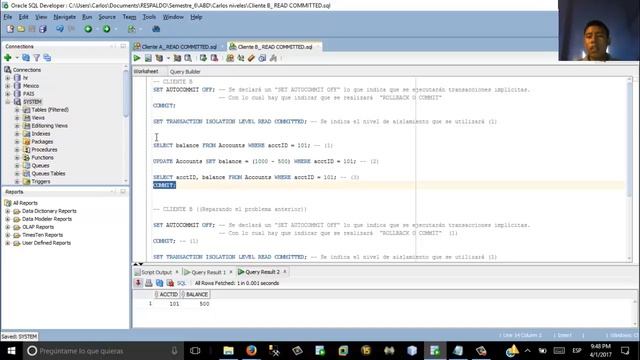
Task: Click the green Back navigation arrow
Action: coord(88,29)
